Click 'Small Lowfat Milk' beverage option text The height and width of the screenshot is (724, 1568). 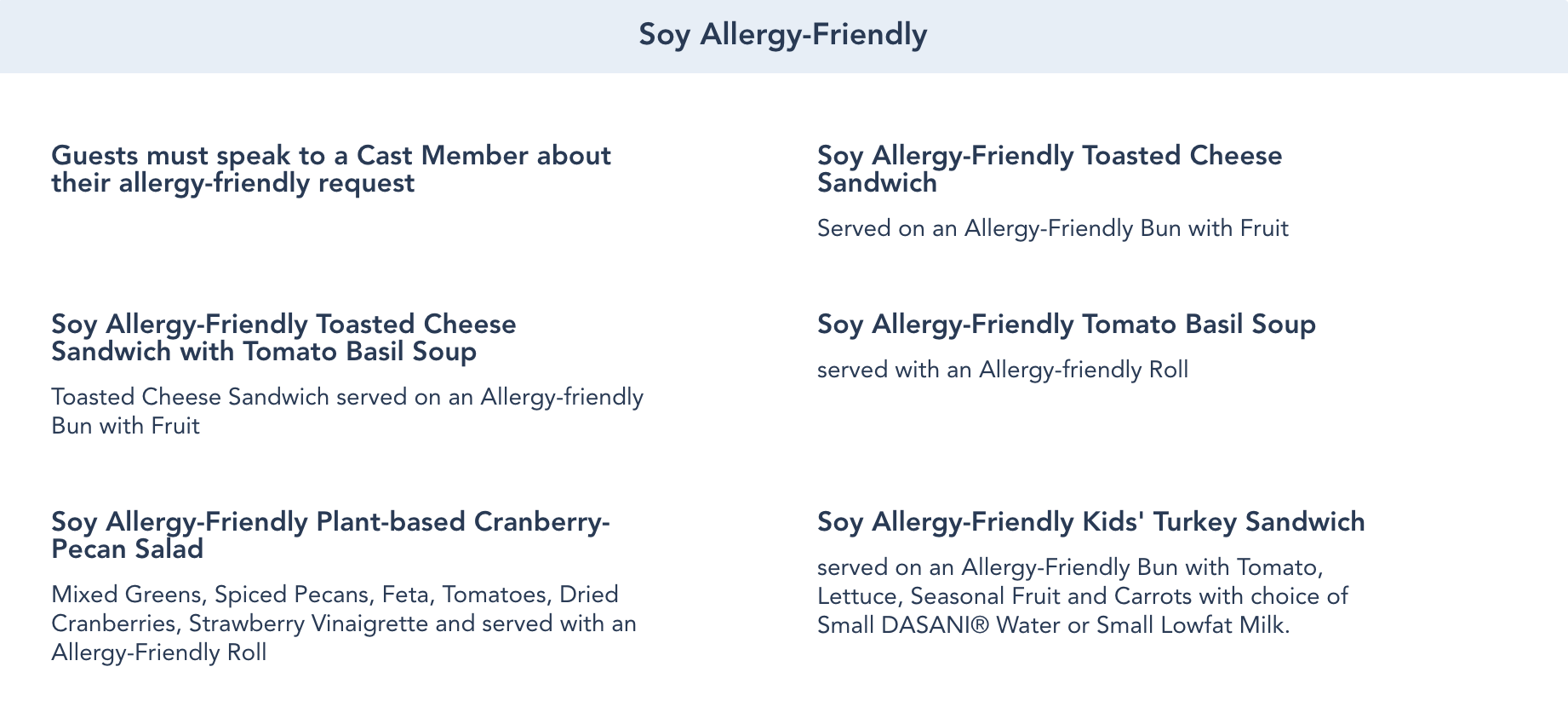tap(1192, 625)
